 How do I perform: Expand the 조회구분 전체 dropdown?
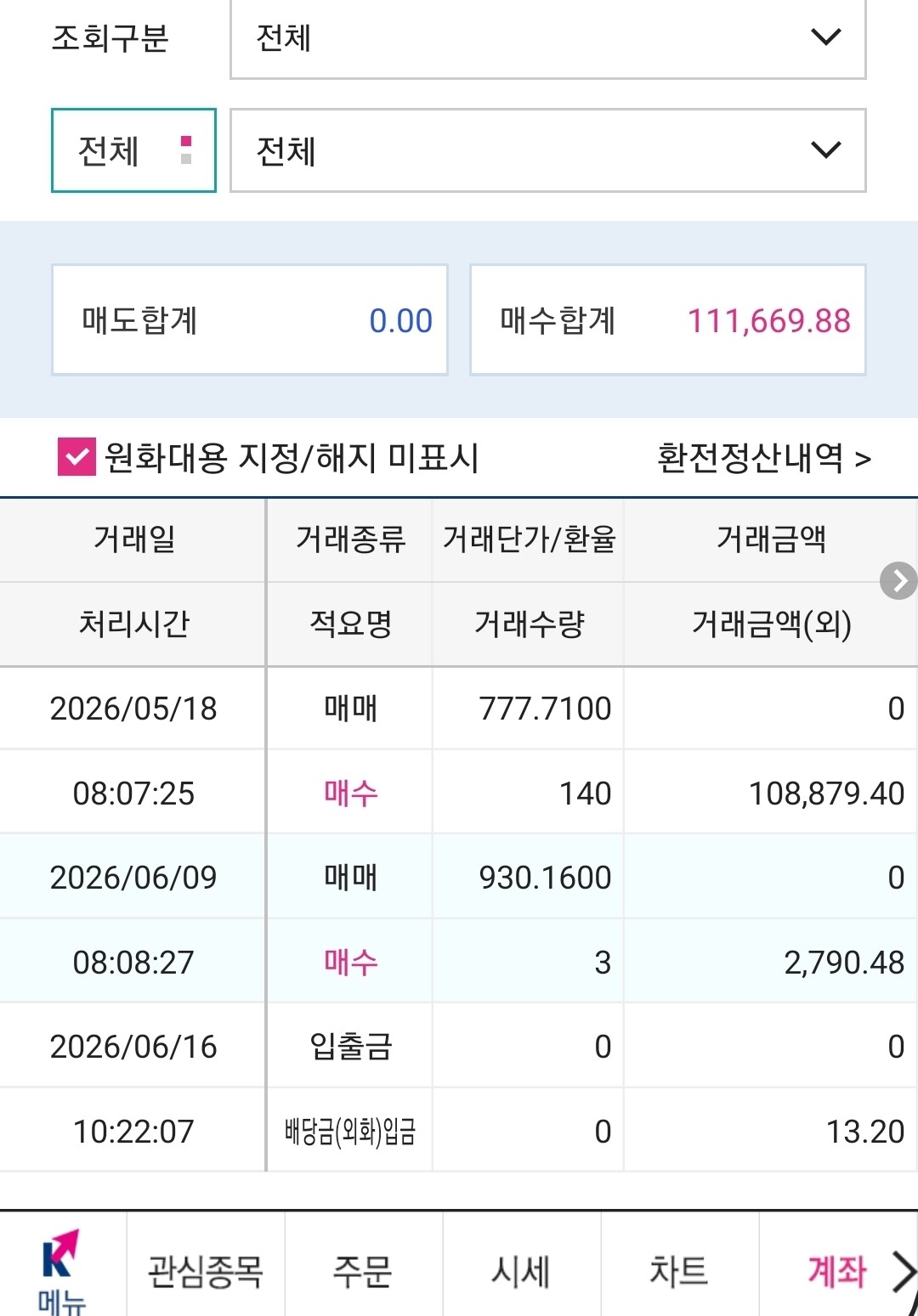point(548,38)
